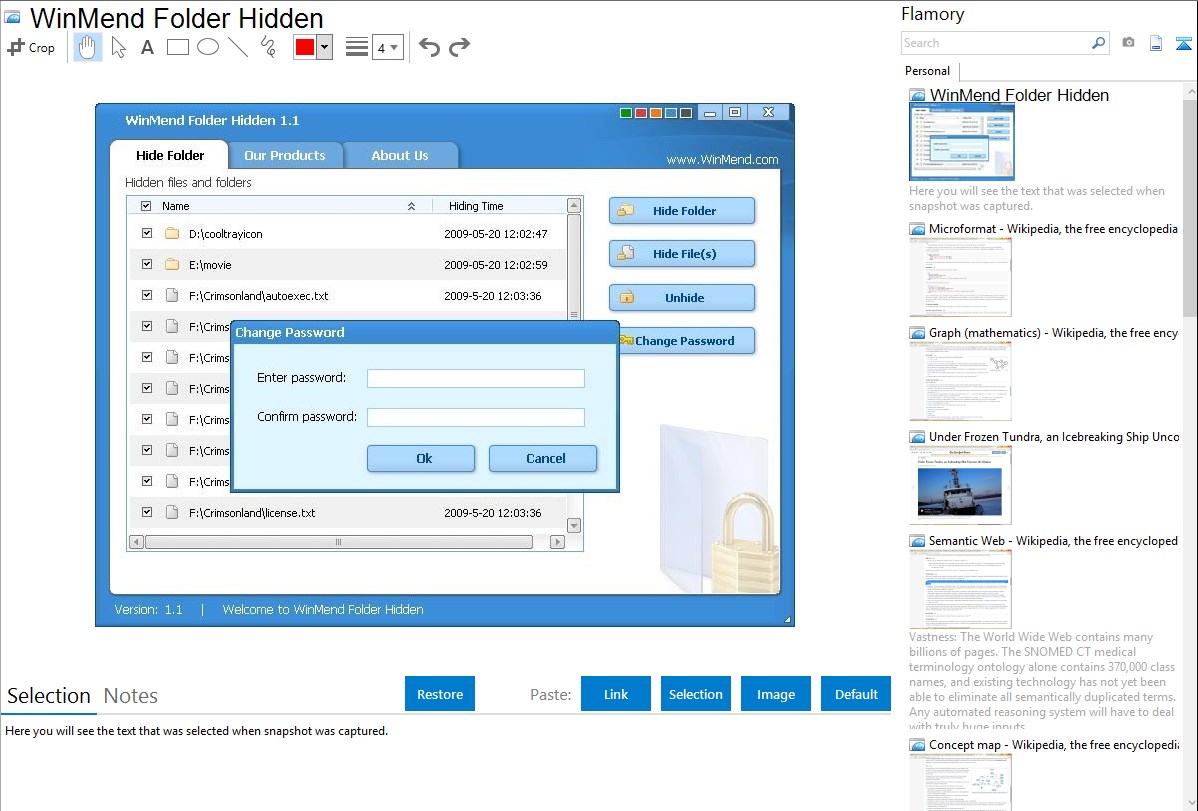Click the Hide Folder button on the right
This screenshot has height=811, width=1198.
682,211
